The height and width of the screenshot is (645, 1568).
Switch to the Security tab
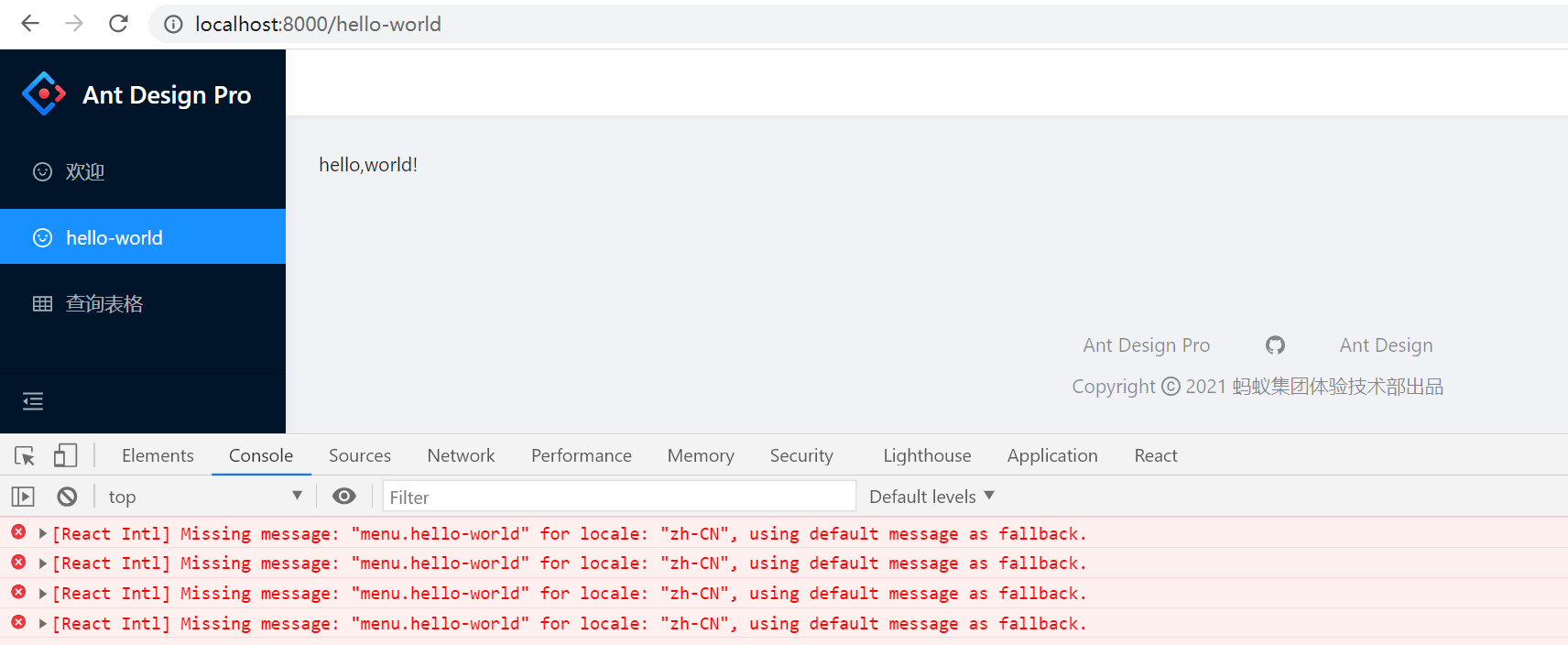[x=801, y=455]
